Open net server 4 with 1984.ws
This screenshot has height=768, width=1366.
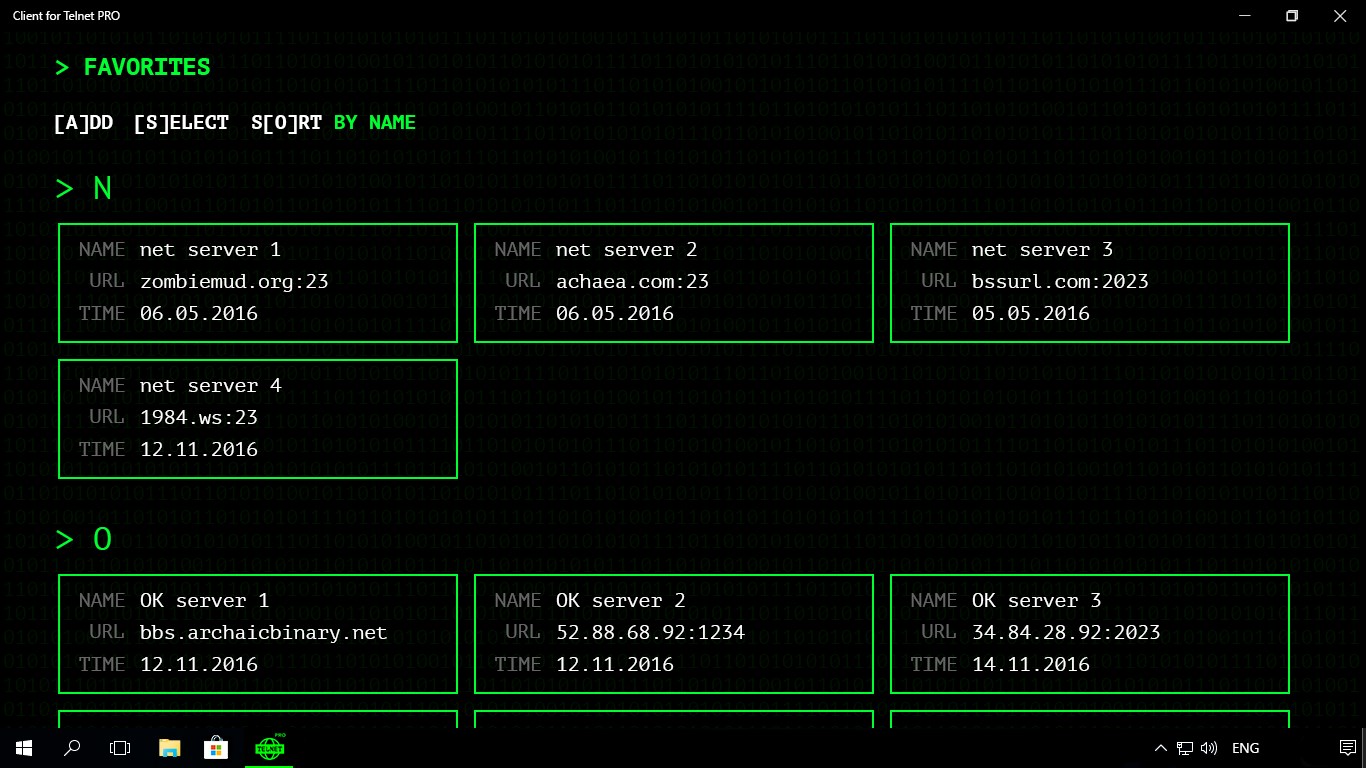click(x=258, y=419)
